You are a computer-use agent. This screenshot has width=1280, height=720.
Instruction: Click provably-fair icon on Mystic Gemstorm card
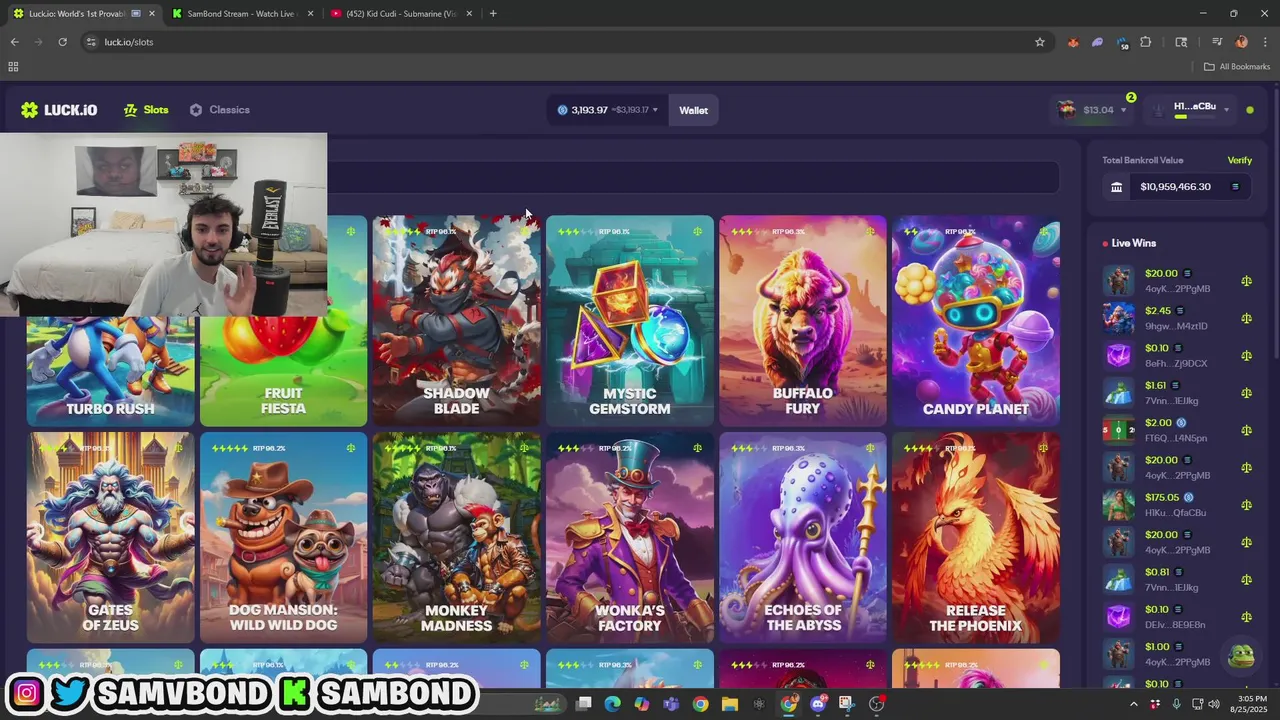click(697, 232)
